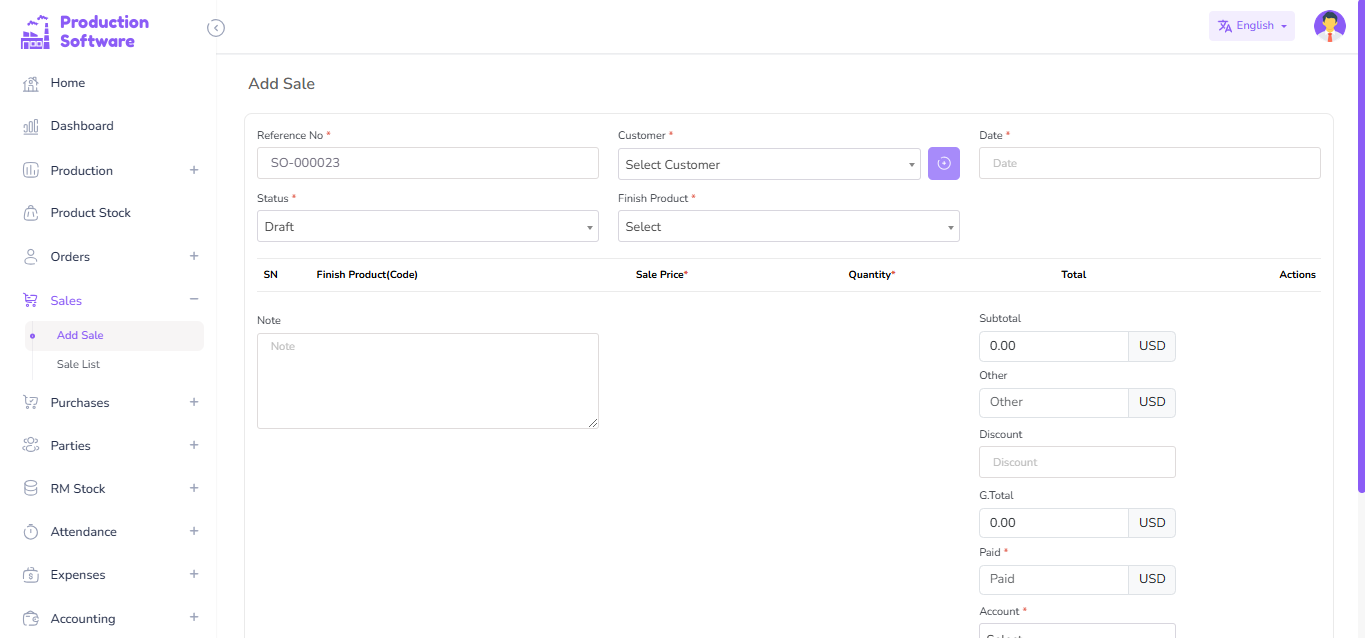Collapse the Sales menu section
Image resolution: width=1365 pixels, height=638 pixels.
tap(194, 300)
